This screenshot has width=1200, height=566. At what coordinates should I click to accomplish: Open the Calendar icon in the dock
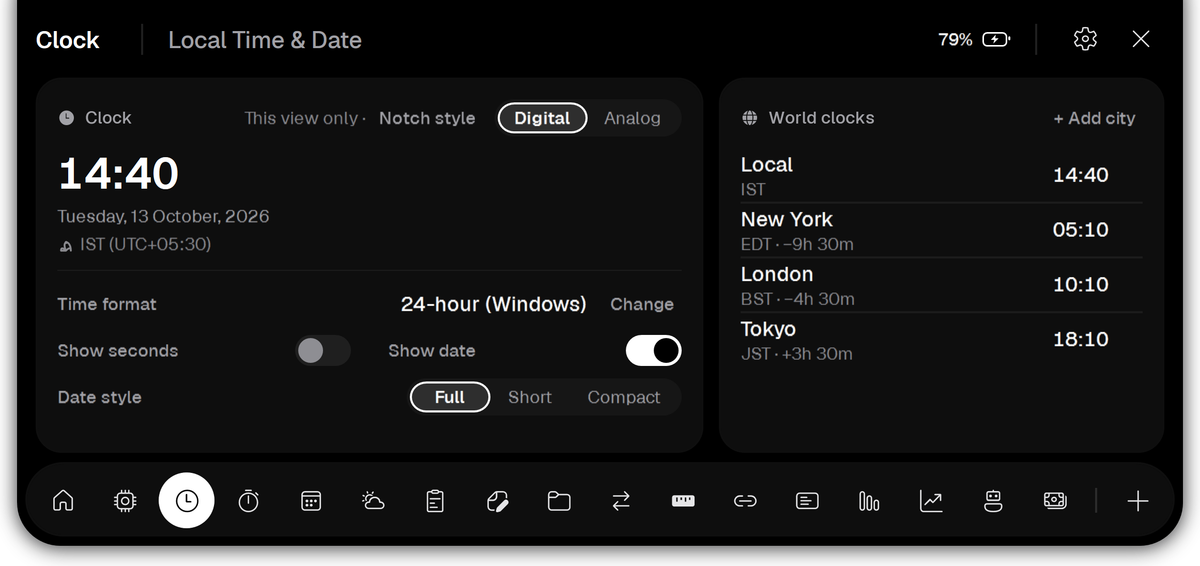click(x=311, y=501)
